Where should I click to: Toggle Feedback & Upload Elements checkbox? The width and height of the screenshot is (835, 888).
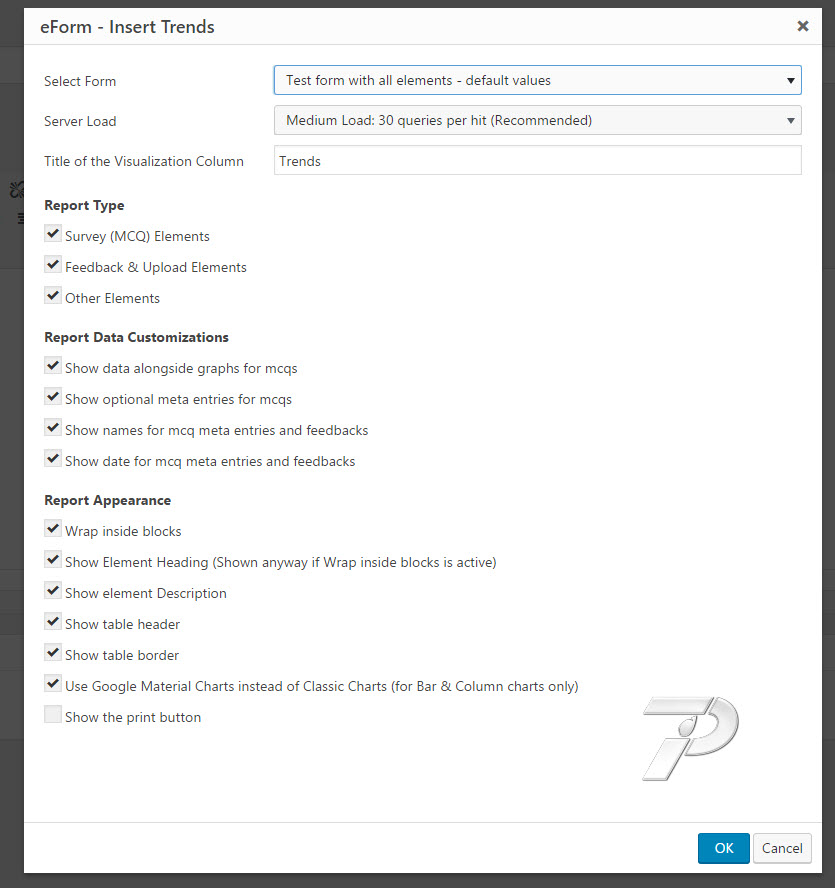53,265
